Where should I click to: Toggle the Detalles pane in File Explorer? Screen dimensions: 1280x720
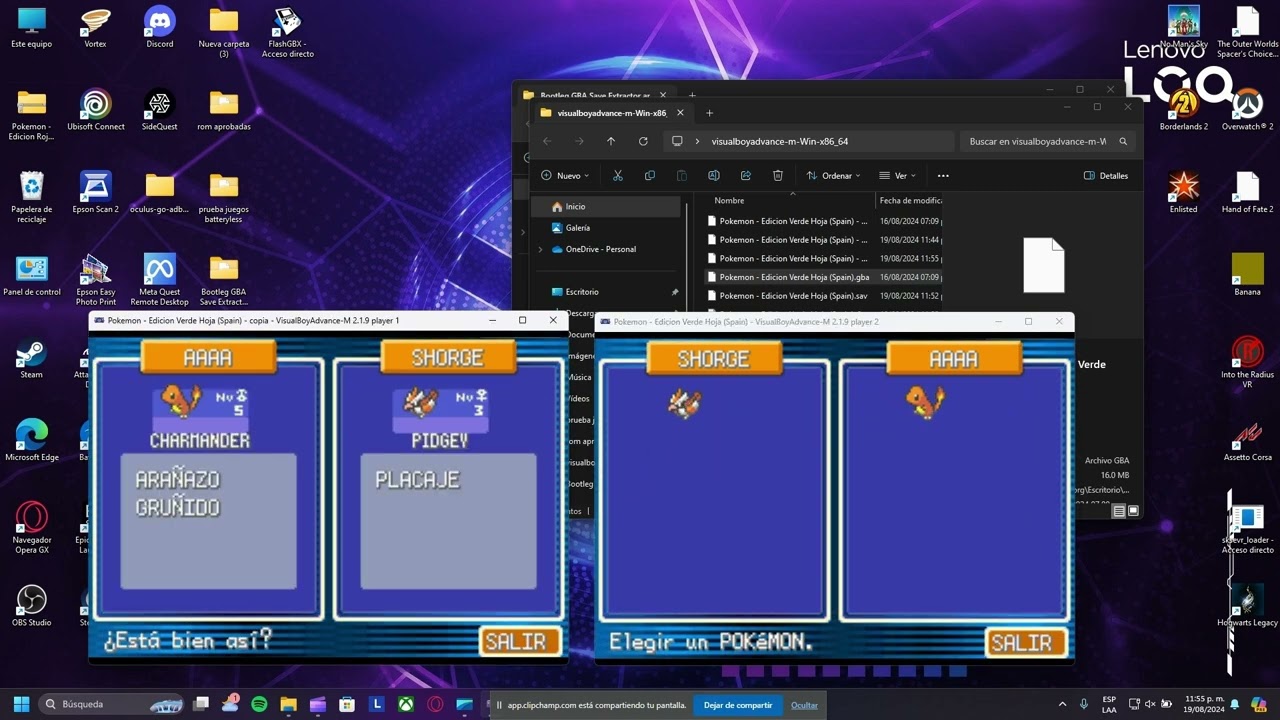coord(1106,176)
